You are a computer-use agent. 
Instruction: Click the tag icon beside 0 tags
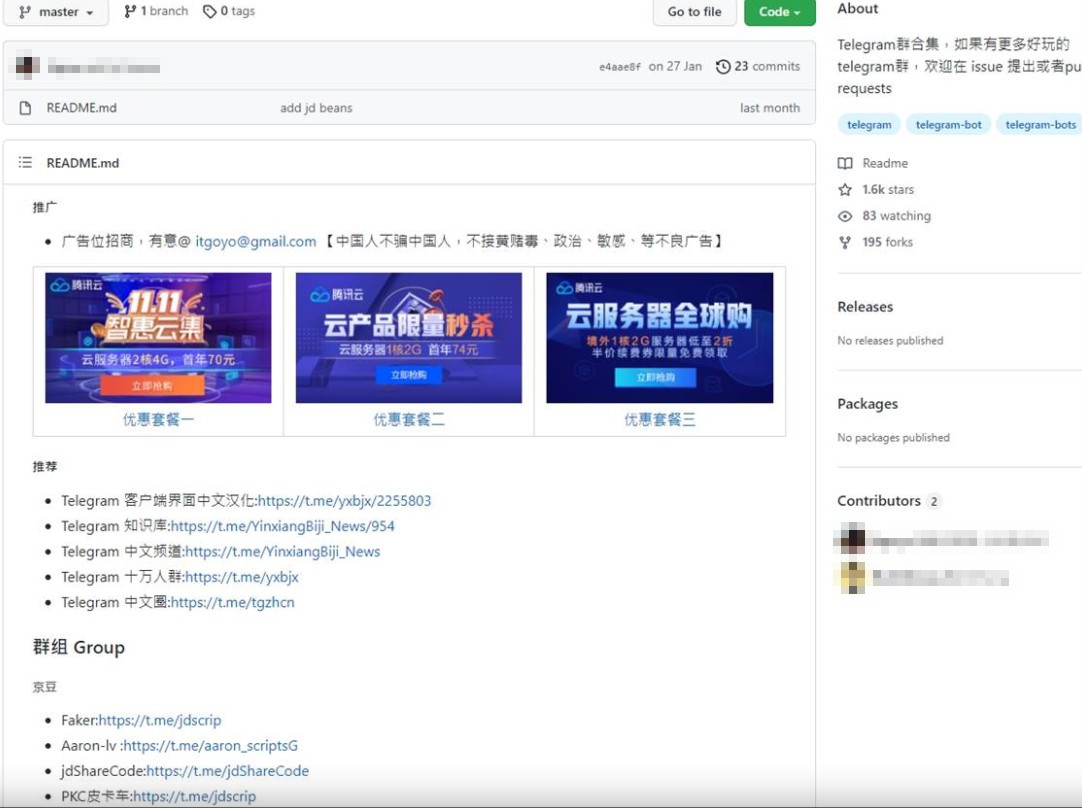pyautogui.click(x=209, y=11)
